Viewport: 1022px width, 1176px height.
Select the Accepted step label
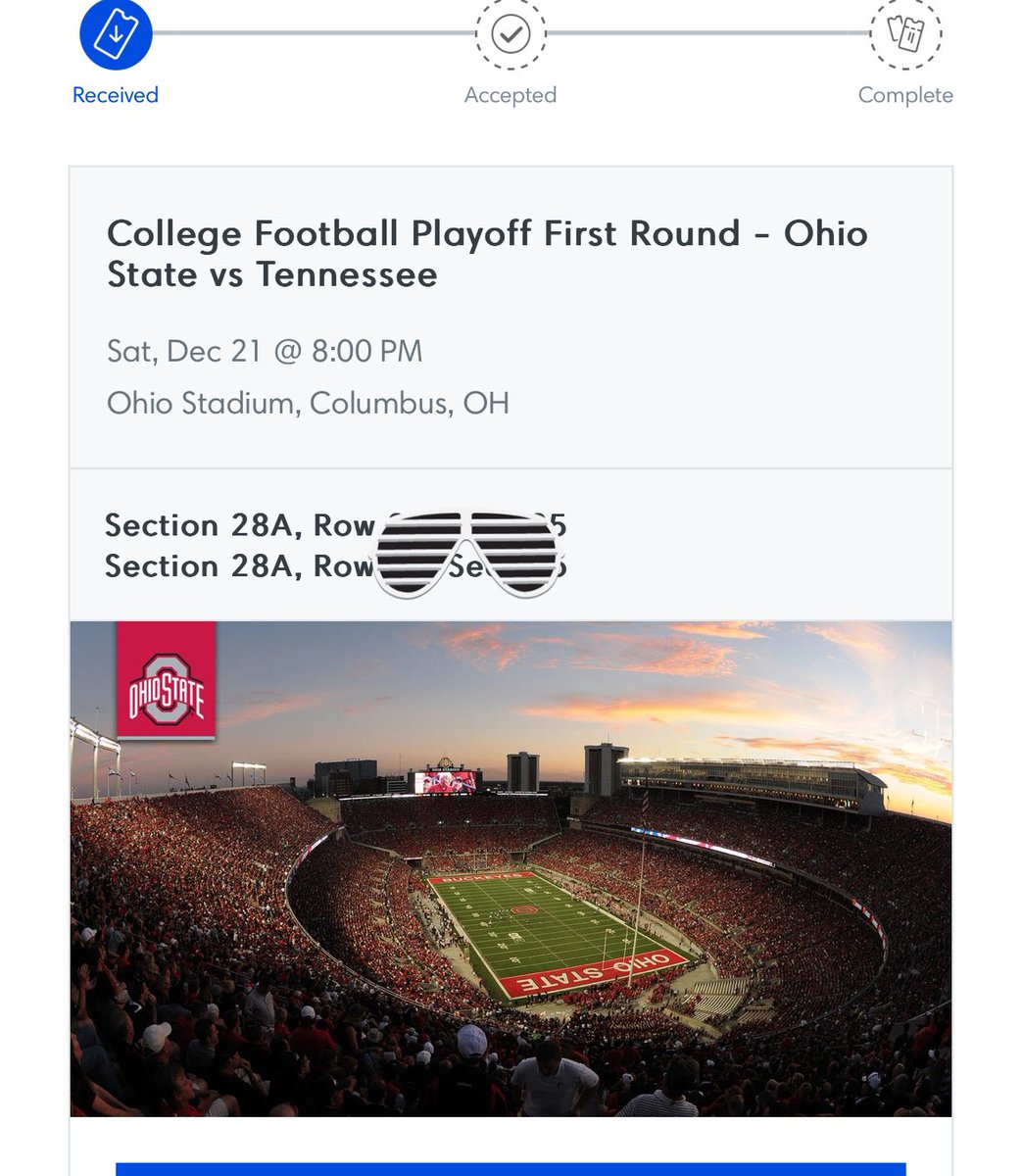[x=511, y=95]
